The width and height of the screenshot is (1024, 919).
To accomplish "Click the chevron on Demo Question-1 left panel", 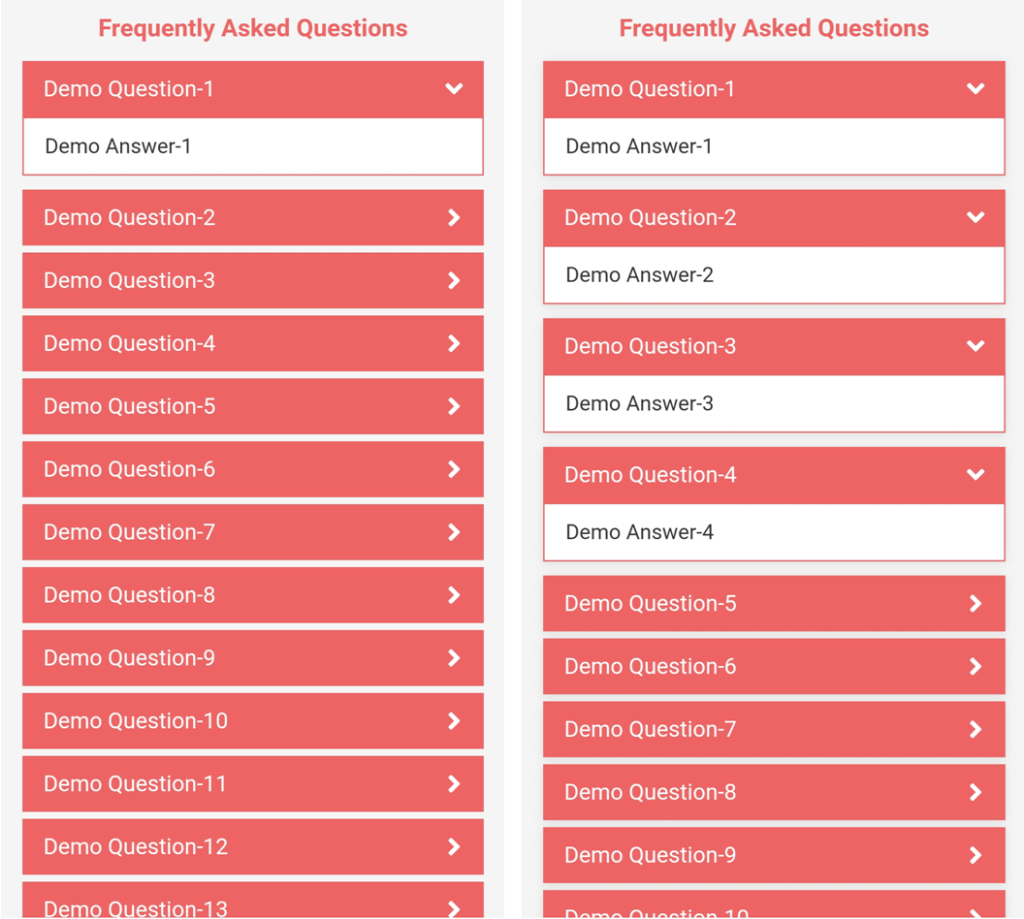I will [x=454, y=89].
